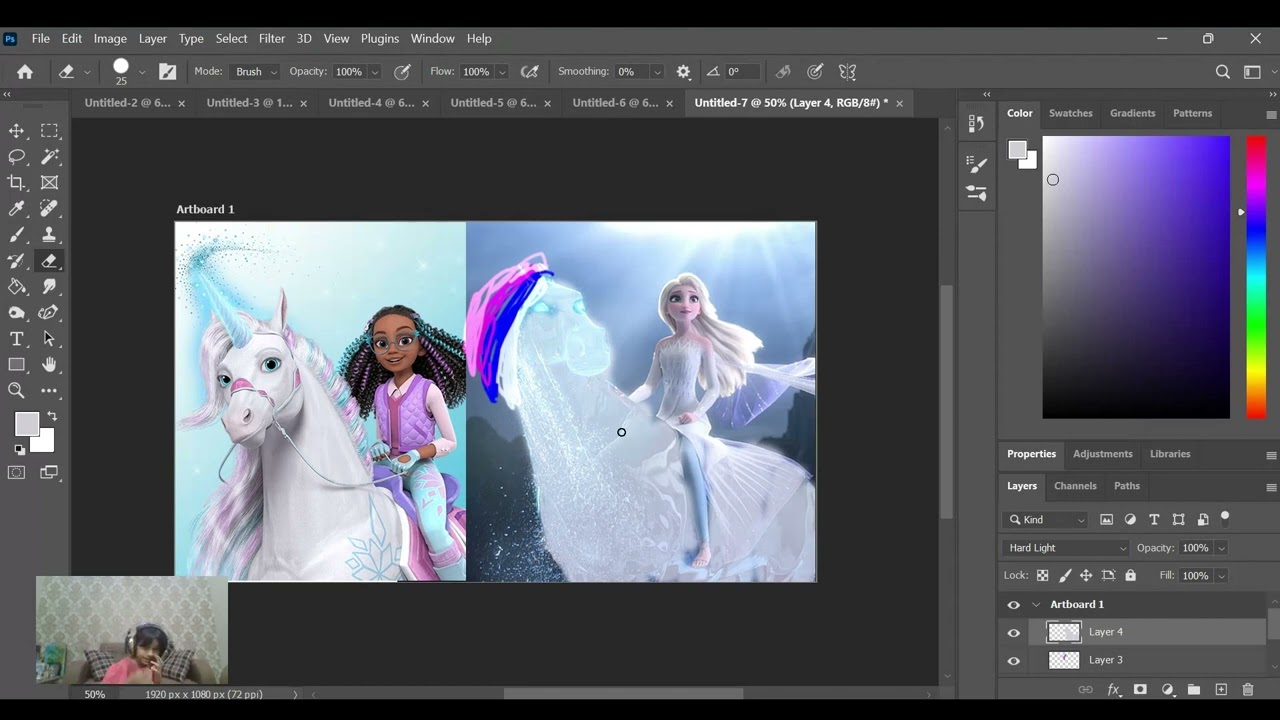Viewport: 1280px width, 720px height.
Task: Select the Eyedropper tool
Action: click(x=17, y=209)
